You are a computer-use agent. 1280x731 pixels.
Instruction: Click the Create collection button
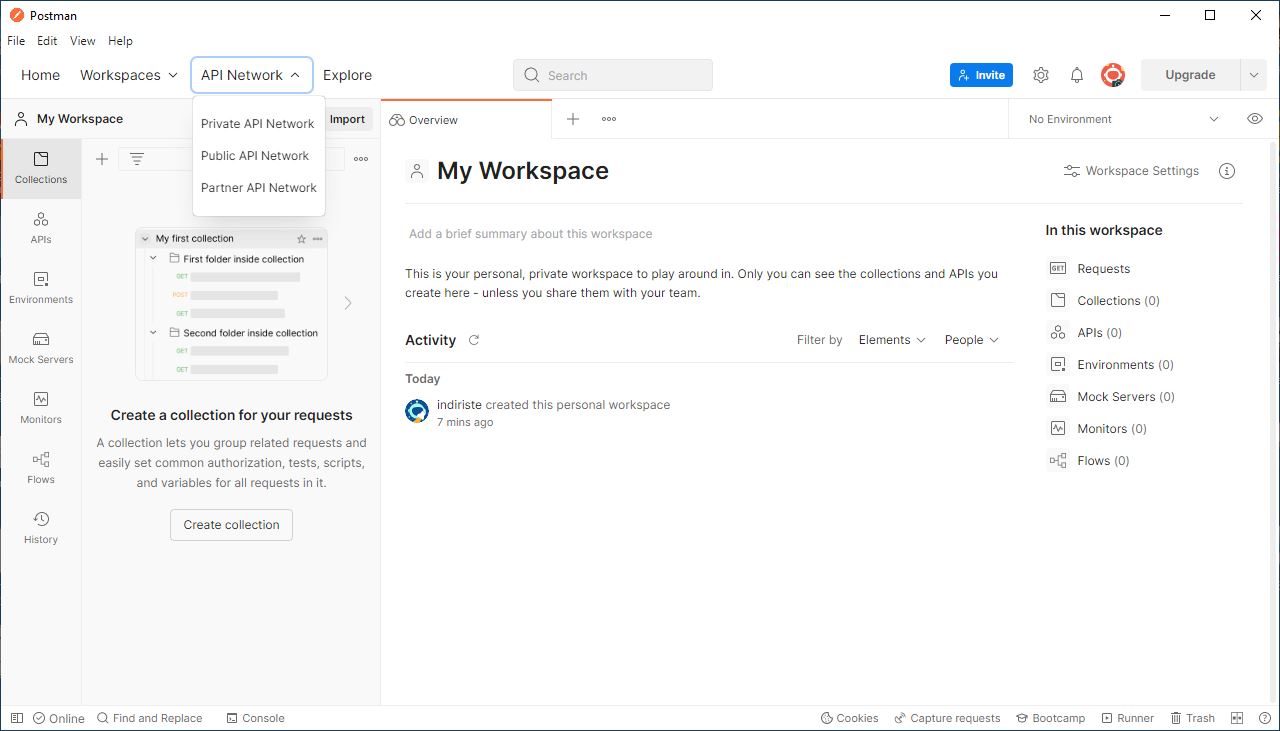(x=231, y=525)
